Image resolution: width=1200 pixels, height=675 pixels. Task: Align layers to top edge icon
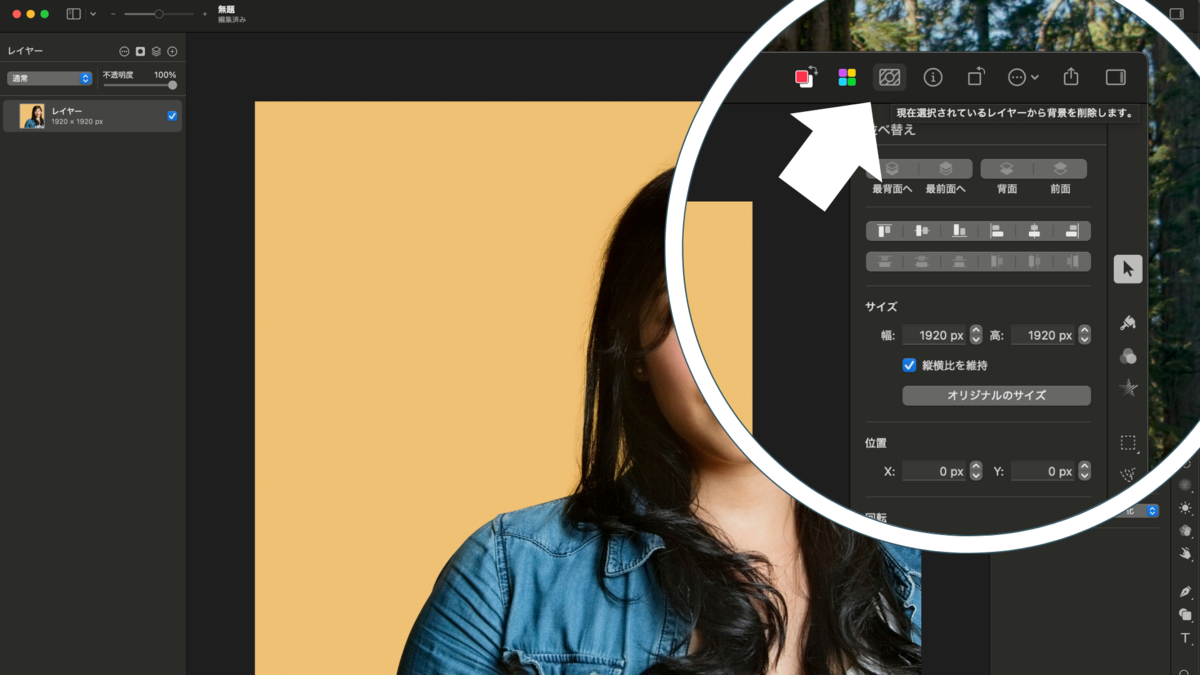884,231
